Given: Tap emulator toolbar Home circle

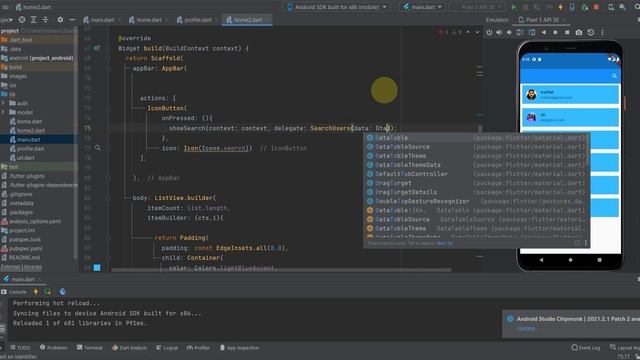Looking at the screenshot, I should point(555,32).
